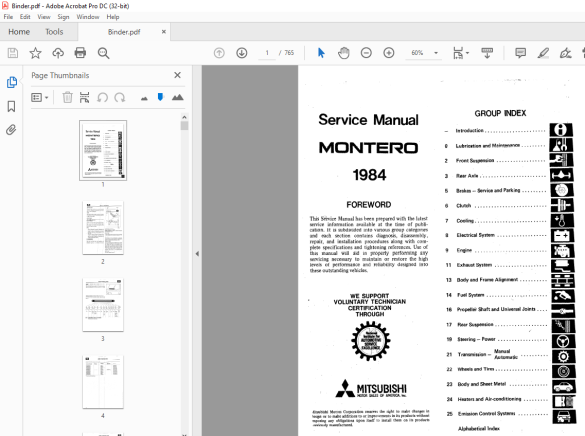This screenshot has width=585, height=436.
Task: Expand the thumbnails Options menu dropdown
Action: 40,98
